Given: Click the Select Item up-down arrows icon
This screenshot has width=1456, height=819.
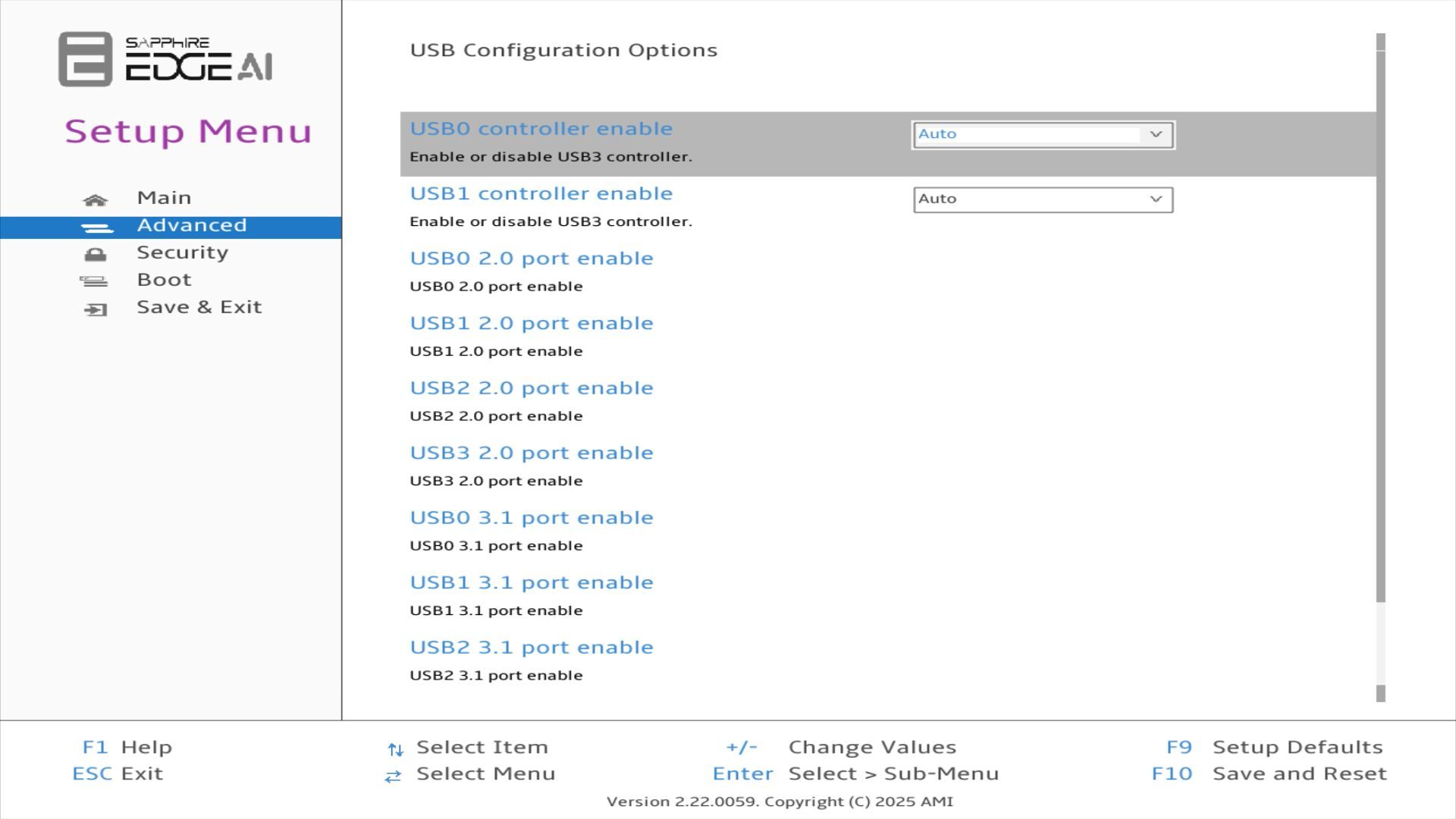Looking at the screenshot, I should [395, 749].
